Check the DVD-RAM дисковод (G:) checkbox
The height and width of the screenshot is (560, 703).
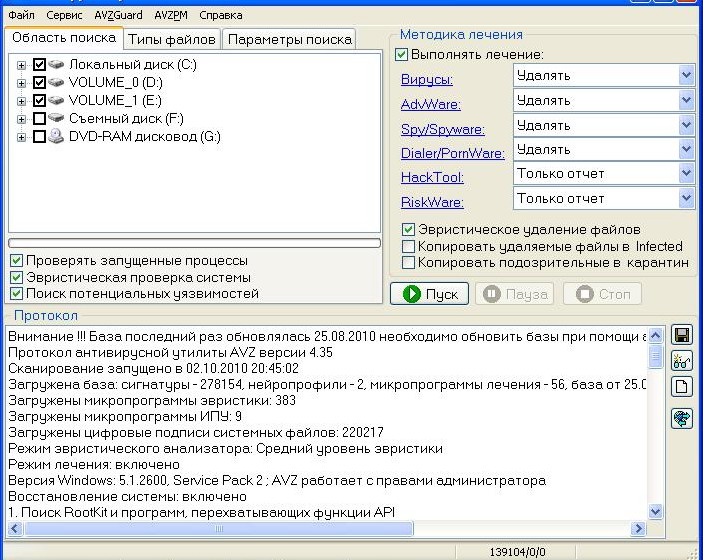point(39,136)
